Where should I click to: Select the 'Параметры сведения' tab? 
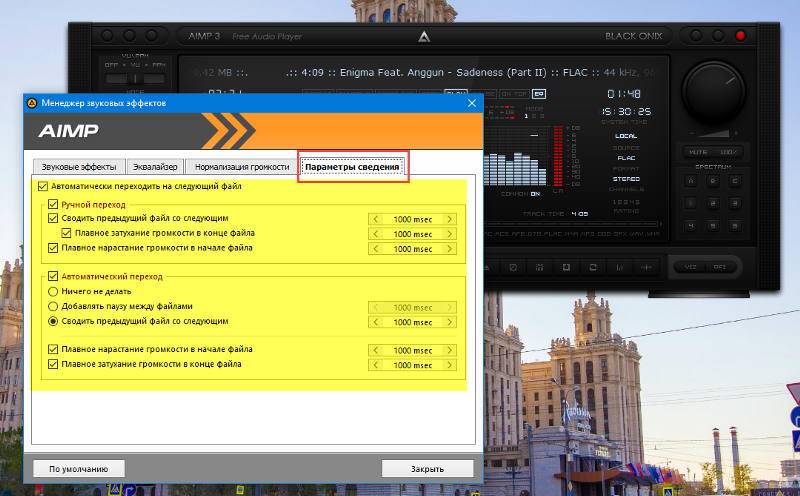pos(352,167)
